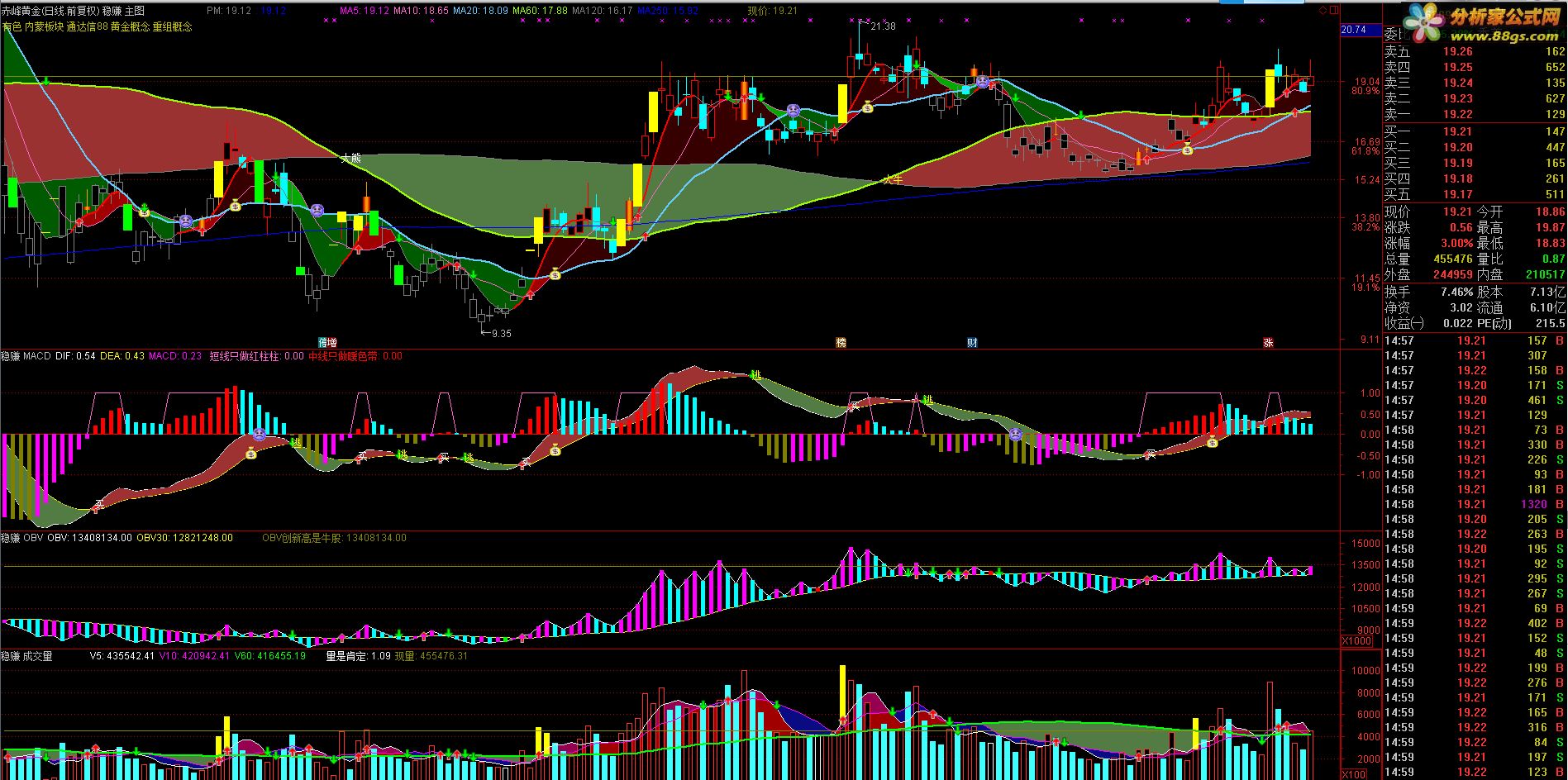Click the diamond icon at the chart's top-right
The width and height of the screenshot is (1568, 780).
tap(1323, 11)
